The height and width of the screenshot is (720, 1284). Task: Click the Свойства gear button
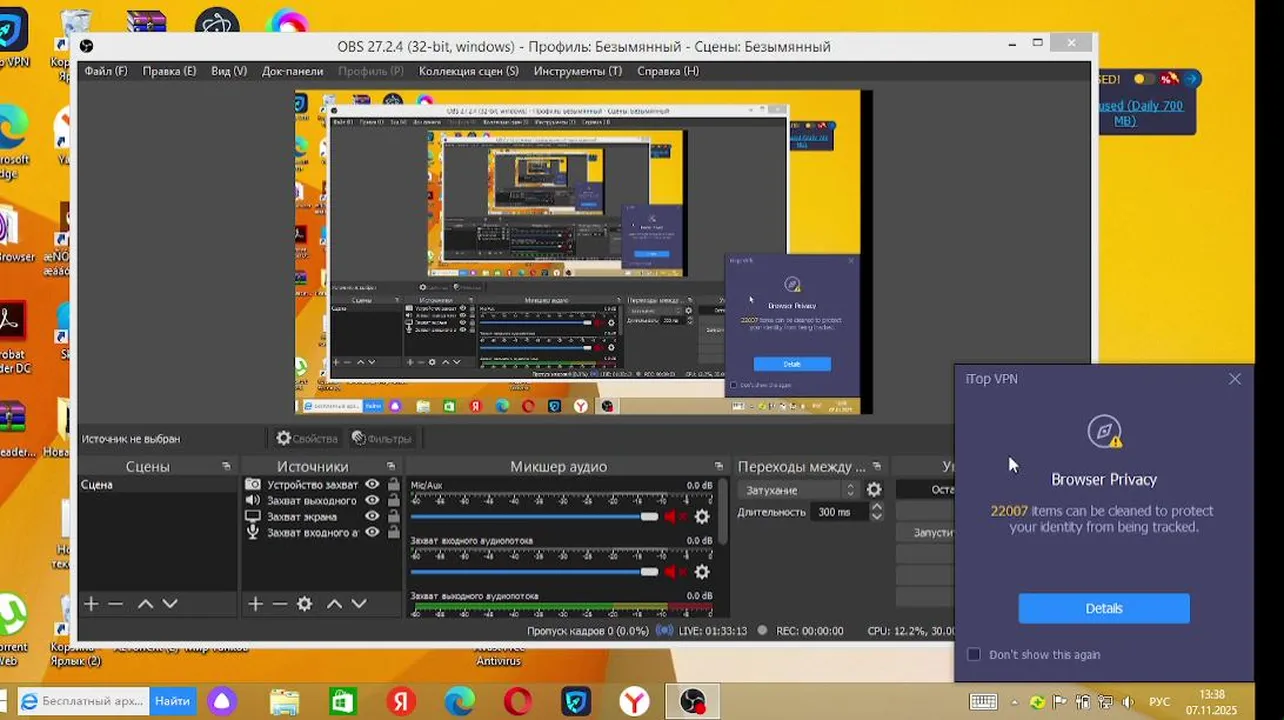(307, 438)
